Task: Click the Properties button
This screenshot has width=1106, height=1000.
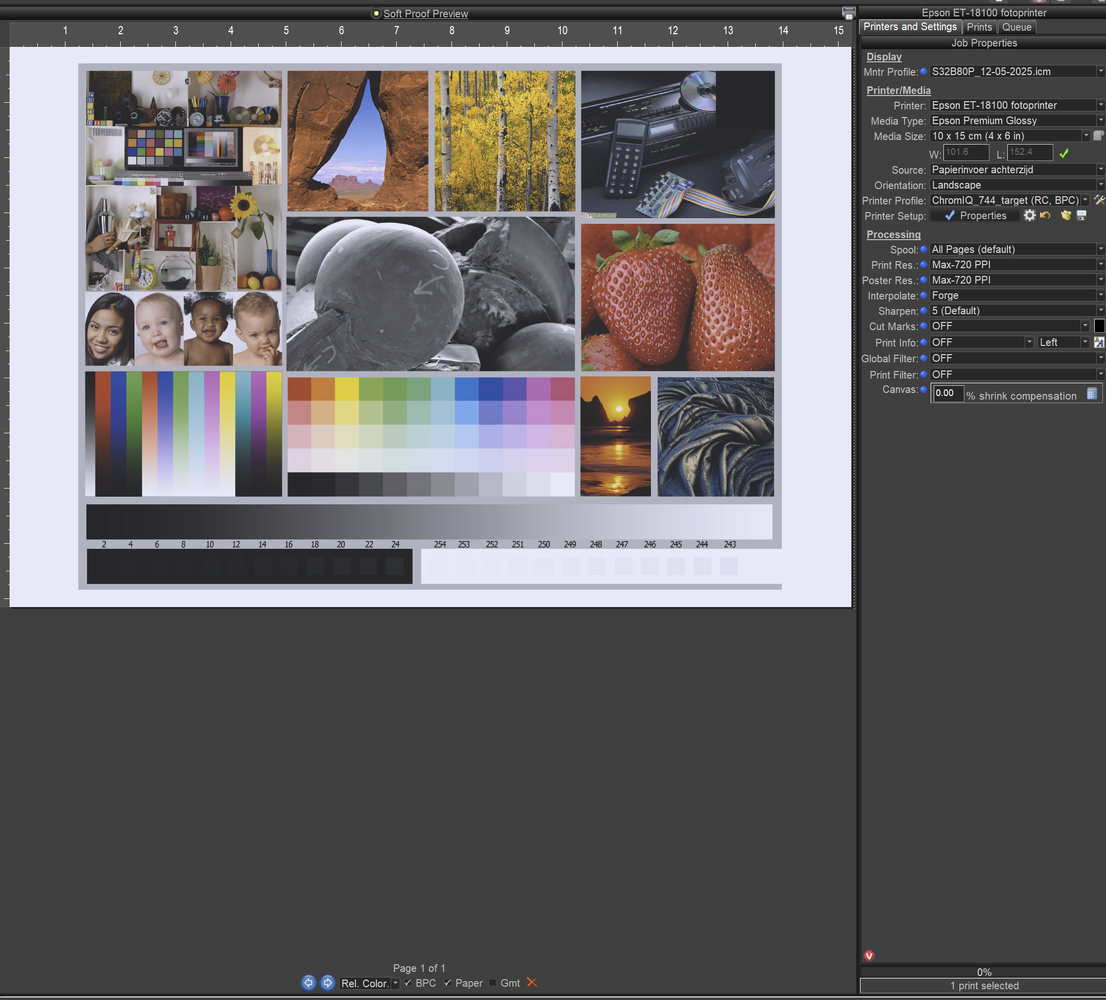Action: [976, 216]
